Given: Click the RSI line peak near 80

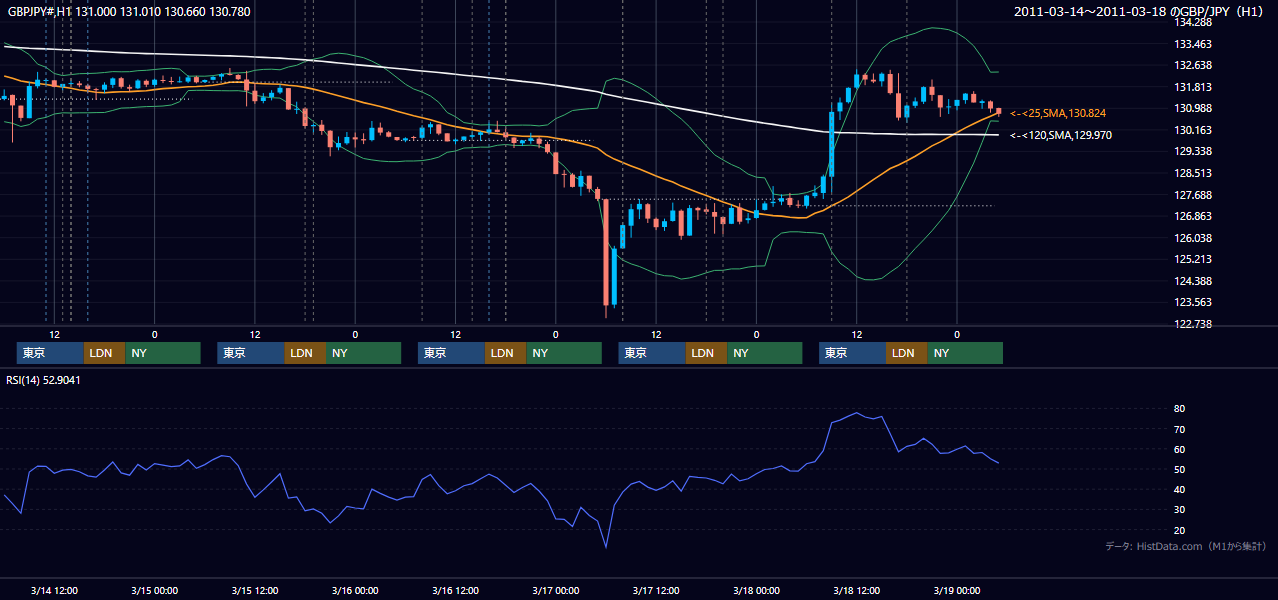Looking at the screenshot, I should (856, 412).
